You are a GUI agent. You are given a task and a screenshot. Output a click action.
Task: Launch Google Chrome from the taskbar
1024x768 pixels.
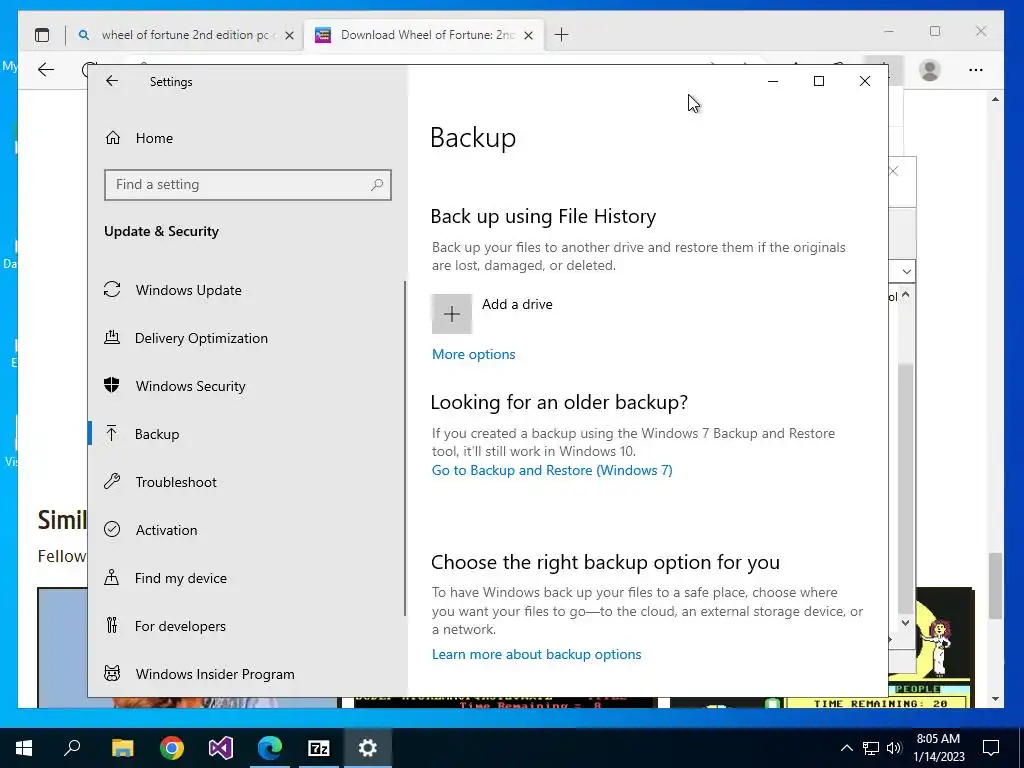[172, 748]
